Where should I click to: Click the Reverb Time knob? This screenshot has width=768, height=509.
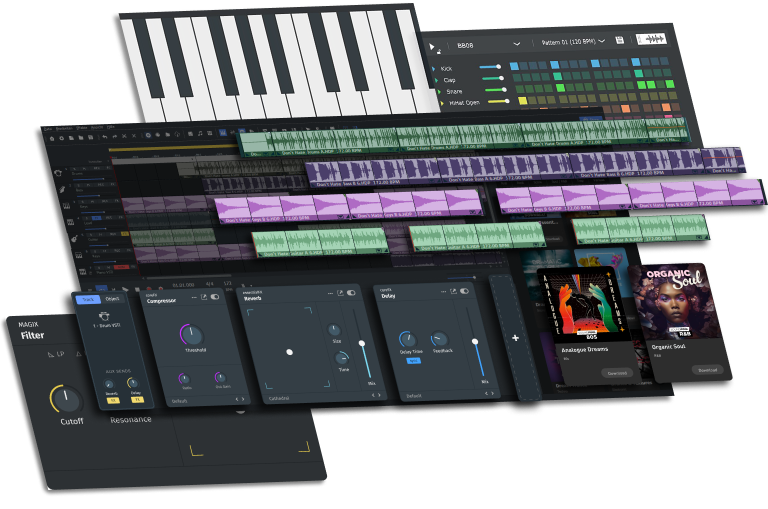[x=342, y=358]
